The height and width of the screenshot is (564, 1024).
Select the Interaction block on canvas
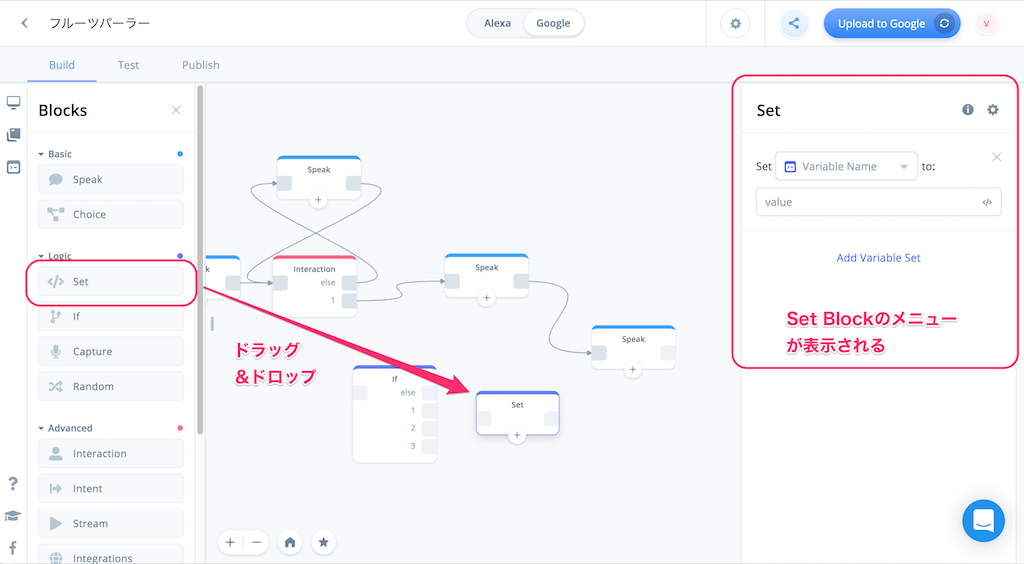click(x=314, y=286)
